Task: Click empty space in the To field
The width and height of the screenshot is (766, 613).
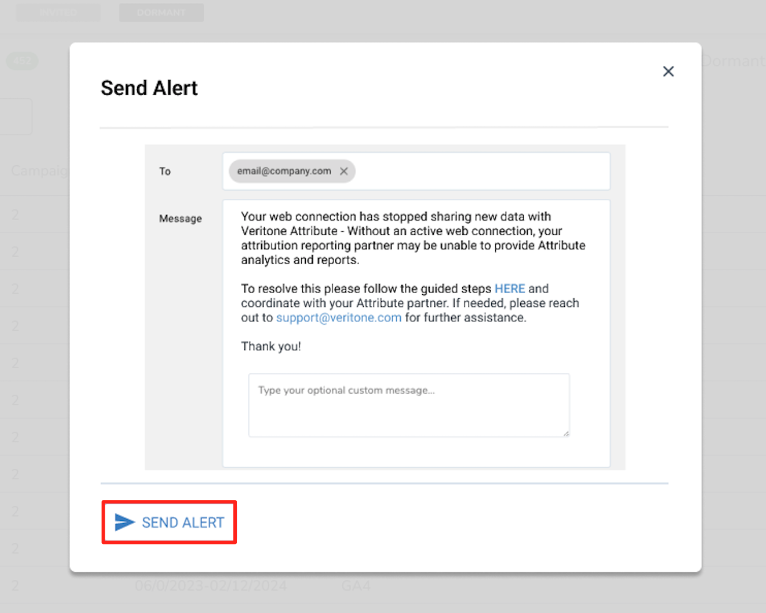Action: [480, 171]
